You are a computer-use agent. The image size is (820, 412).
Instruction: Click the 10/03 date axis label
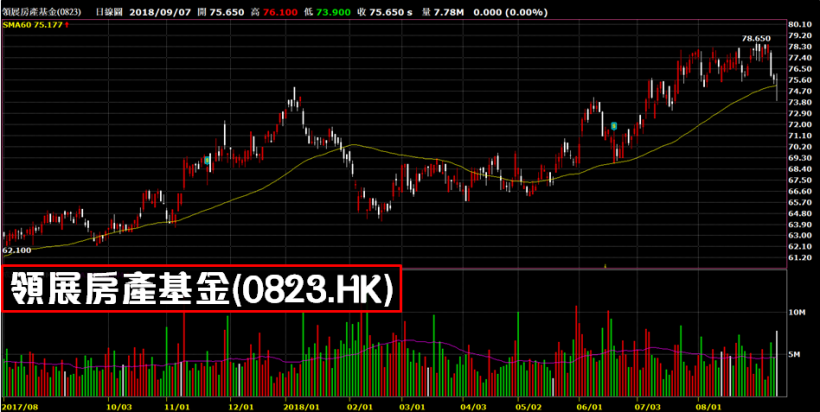pos(119,406)
